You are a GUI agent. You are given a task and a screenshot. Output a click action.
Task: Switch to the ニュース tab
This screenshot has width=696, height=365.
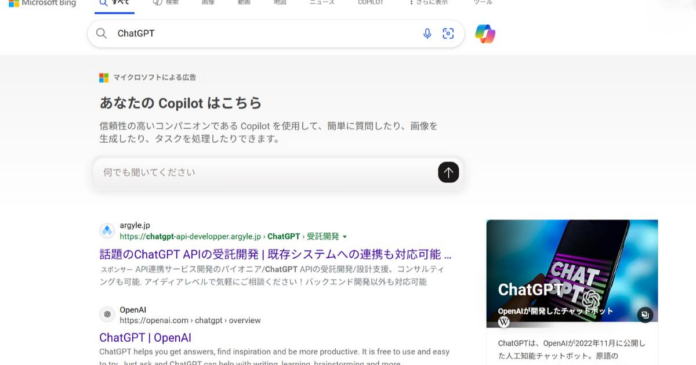click(x=322, y=3)
